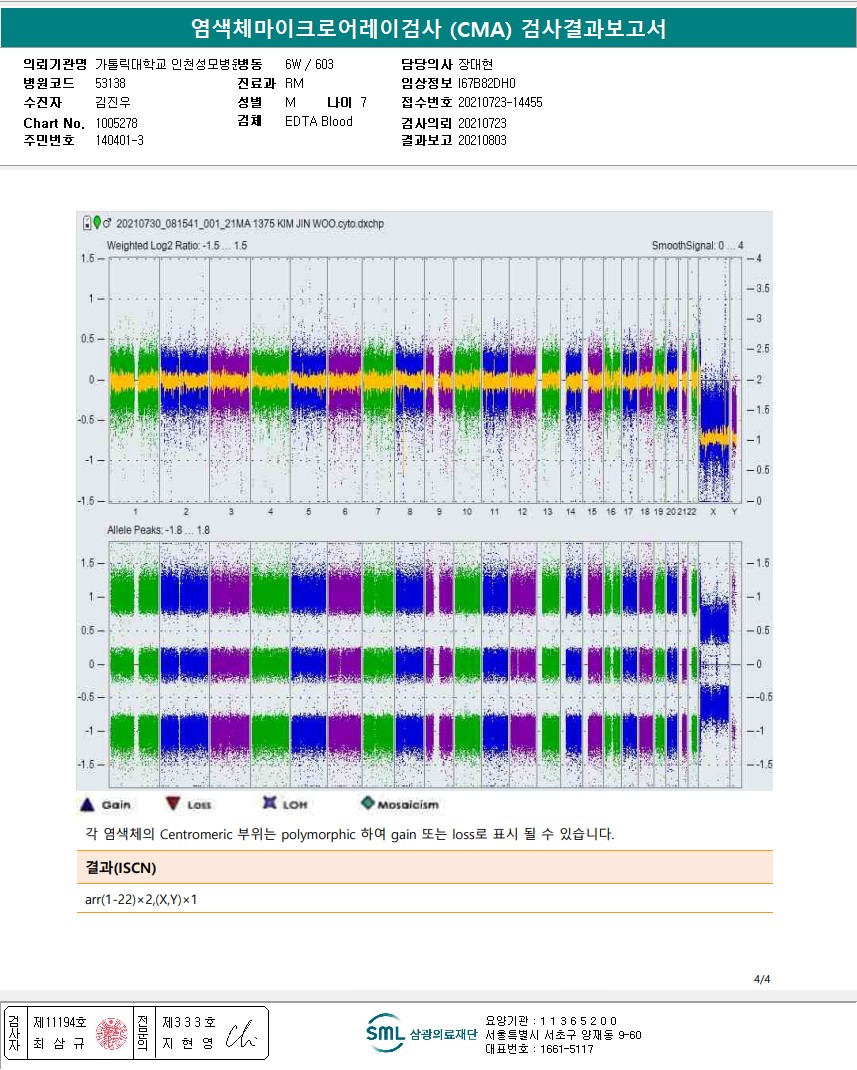This screenshot has height=1070, width=857.
Task: Select the chart filename ending in WOO.cyto.dxchp
Action: [250, 223]
